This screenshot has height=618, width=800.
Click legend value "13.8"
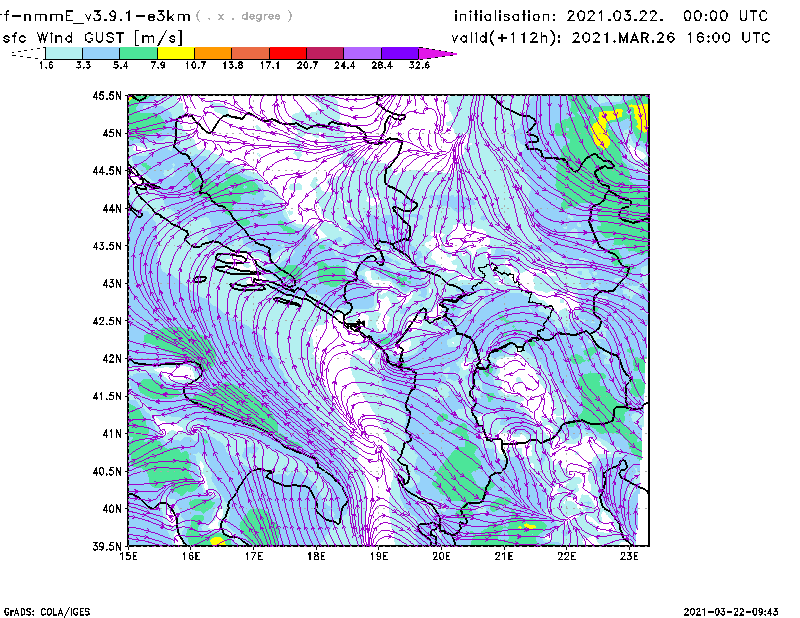(233, 65)
